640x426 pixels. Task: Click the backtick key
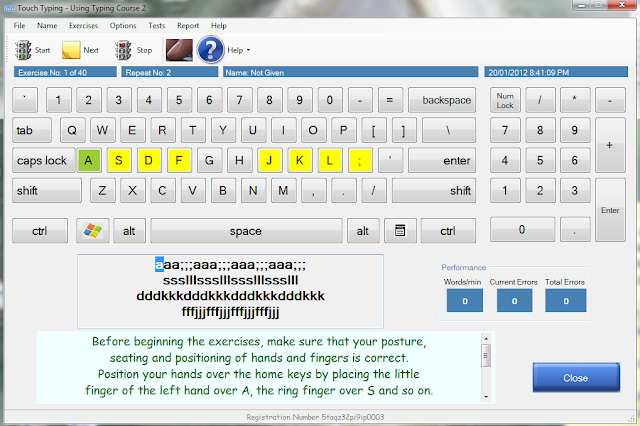coord(25,100)
